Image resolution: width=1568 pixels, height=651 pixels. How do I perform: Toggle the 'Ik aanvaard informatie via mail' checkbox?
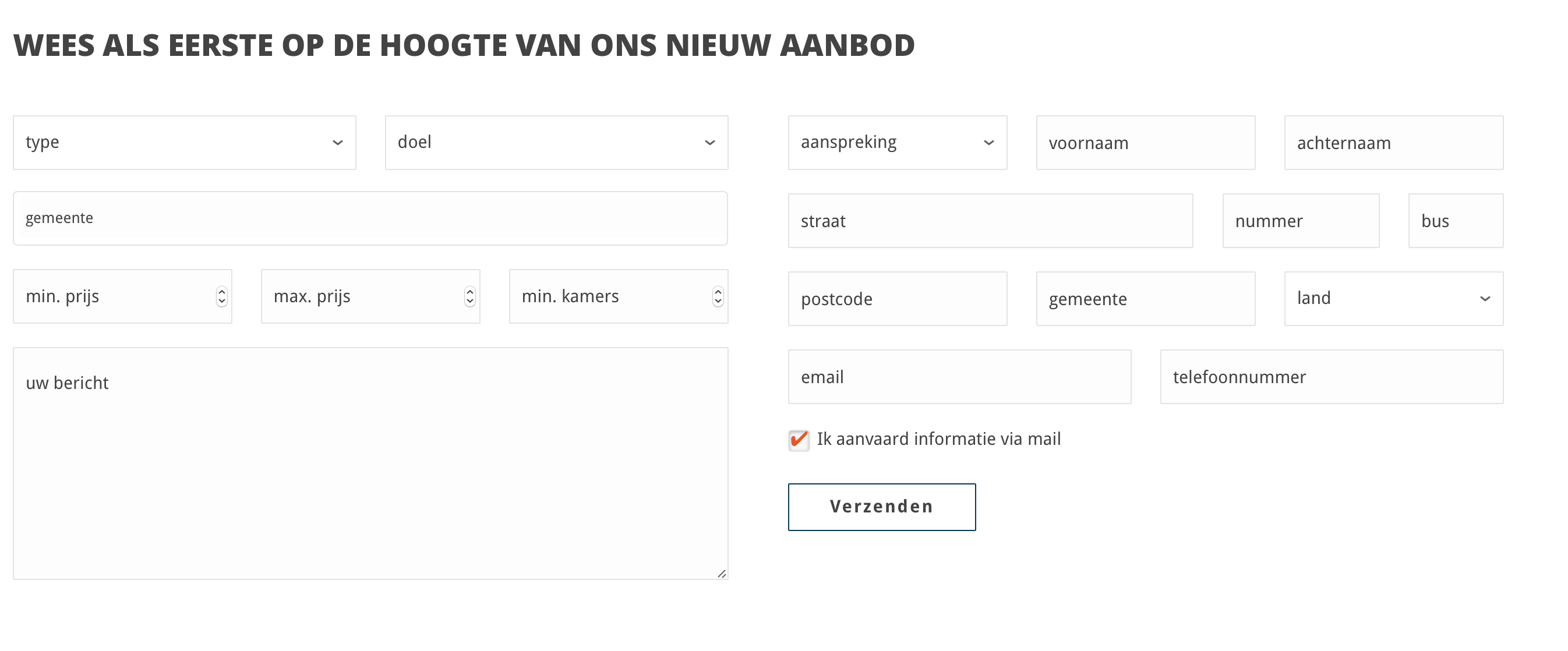click(x=799, y=440)
